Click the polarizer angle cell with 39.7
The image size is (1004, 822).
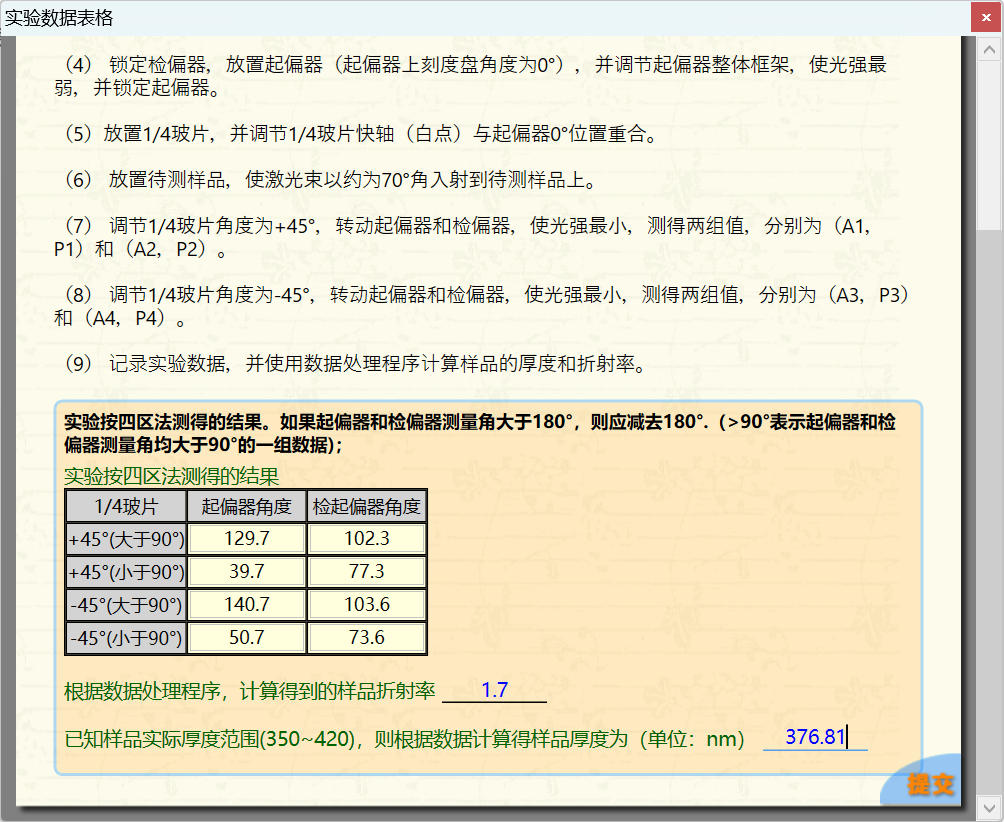[x=247, y=572]
